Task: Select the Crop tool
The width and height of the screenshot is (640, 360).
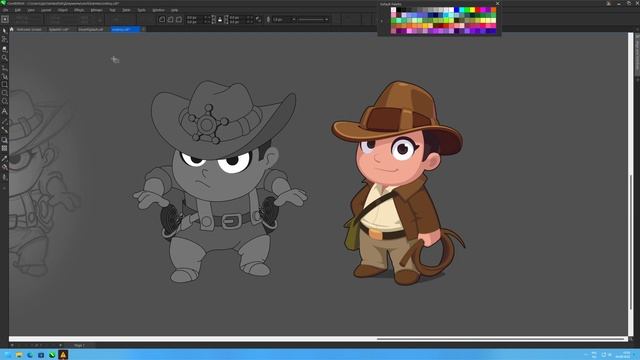Action: 4,49
